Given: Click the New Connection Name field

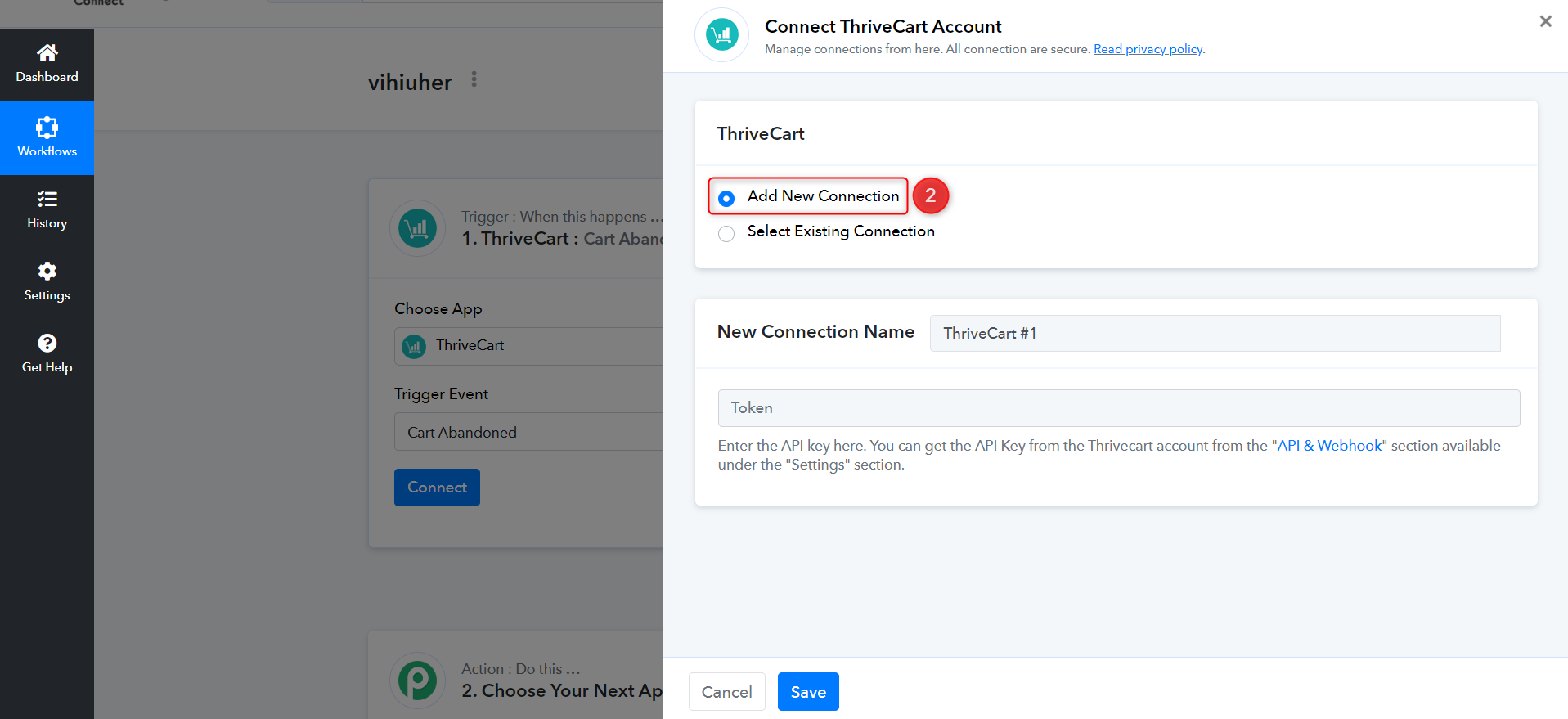Looking at the screenshot, I should point(1215,333).
